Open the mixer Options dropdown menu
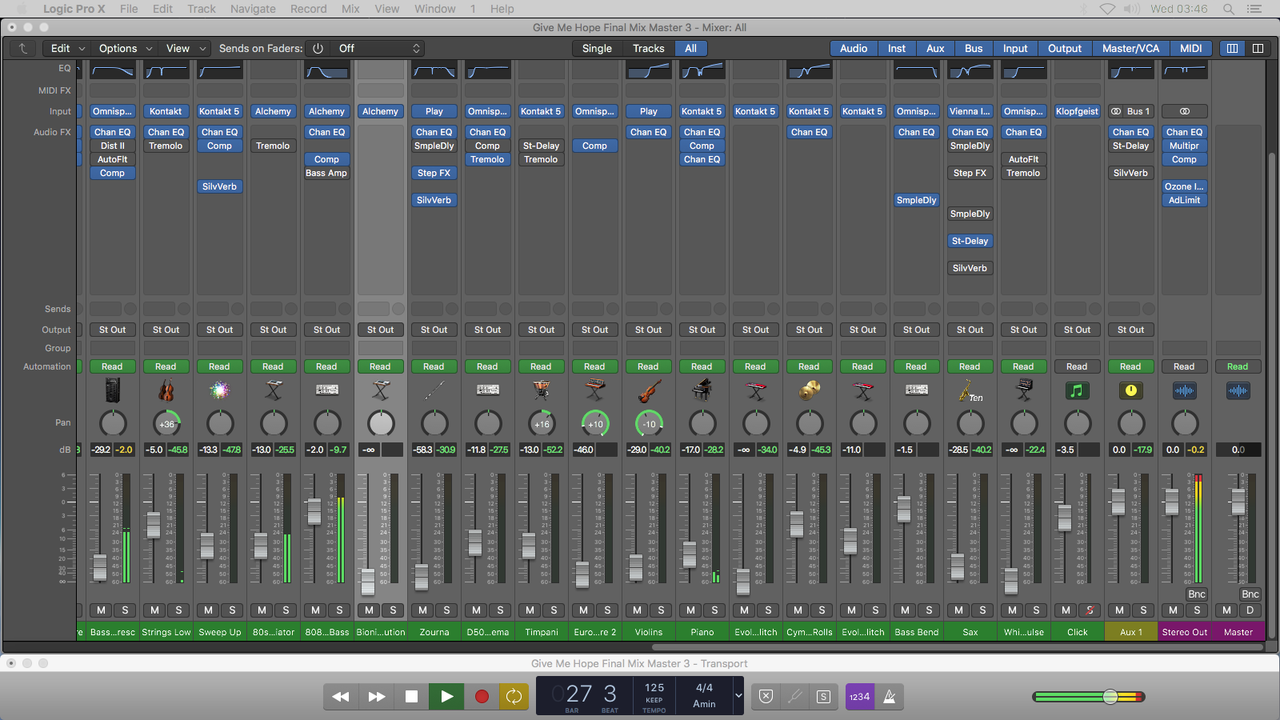This screenshot has height=720, width=1280. [124, 48]
